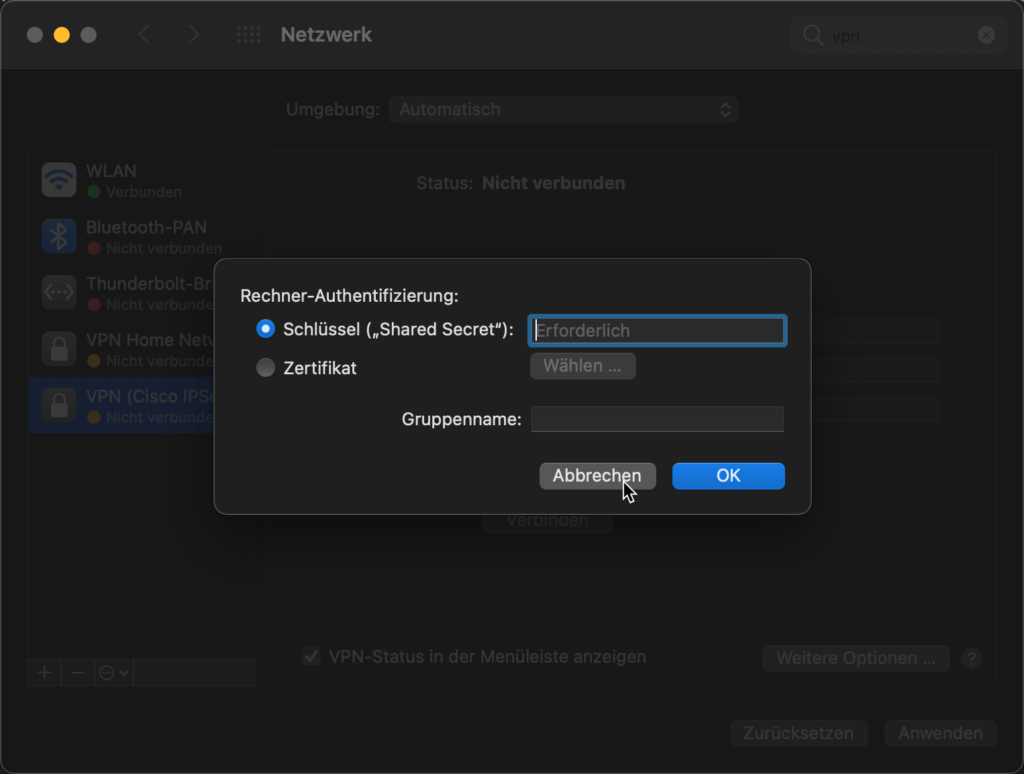Viewport: 1024px width, 774px height.
Task: Open the Umgebung dropdown menu
Action: click(563, 110)
